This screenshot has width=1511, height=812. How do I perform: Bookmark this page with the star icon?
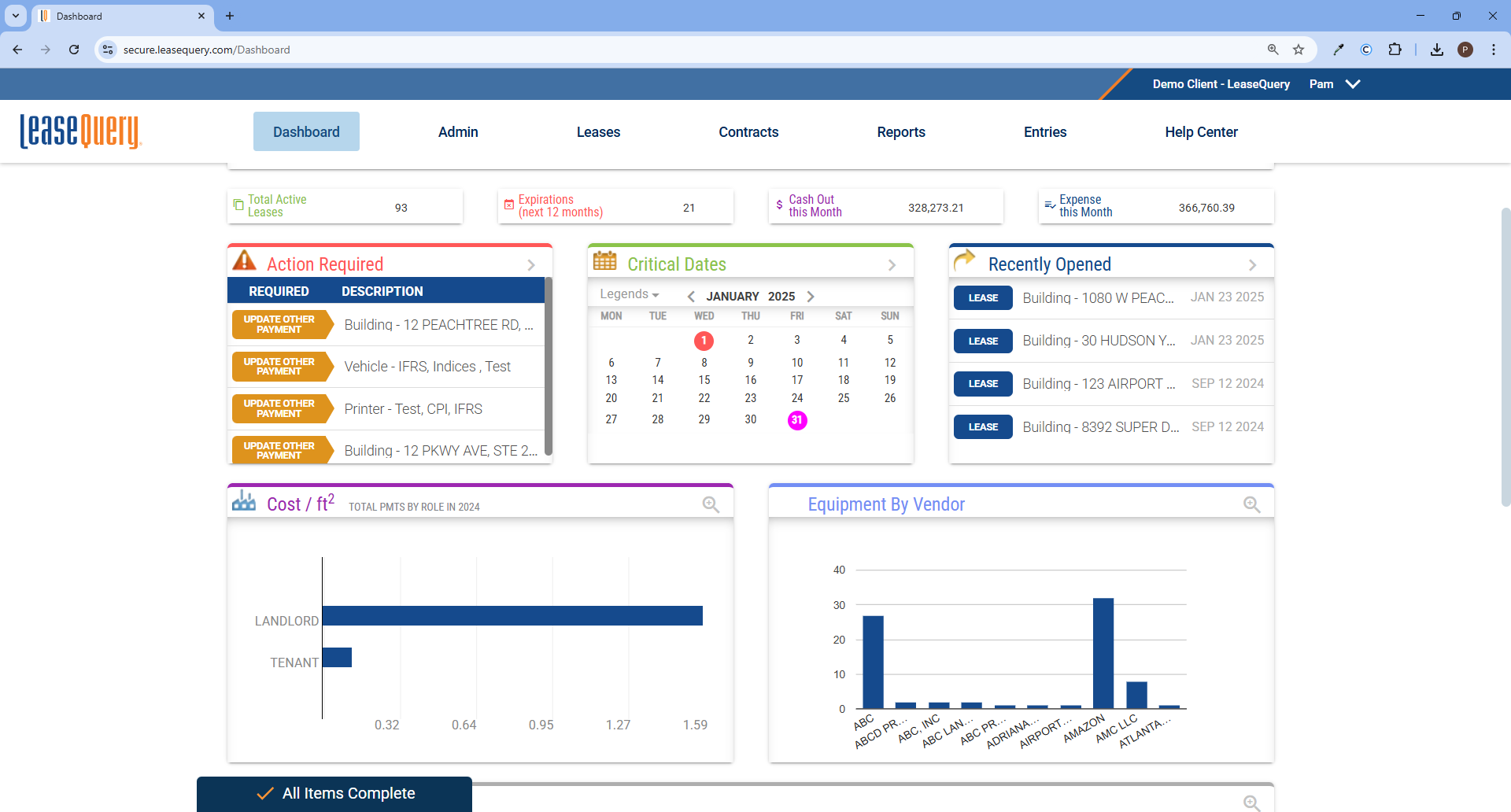[1299, 50]
